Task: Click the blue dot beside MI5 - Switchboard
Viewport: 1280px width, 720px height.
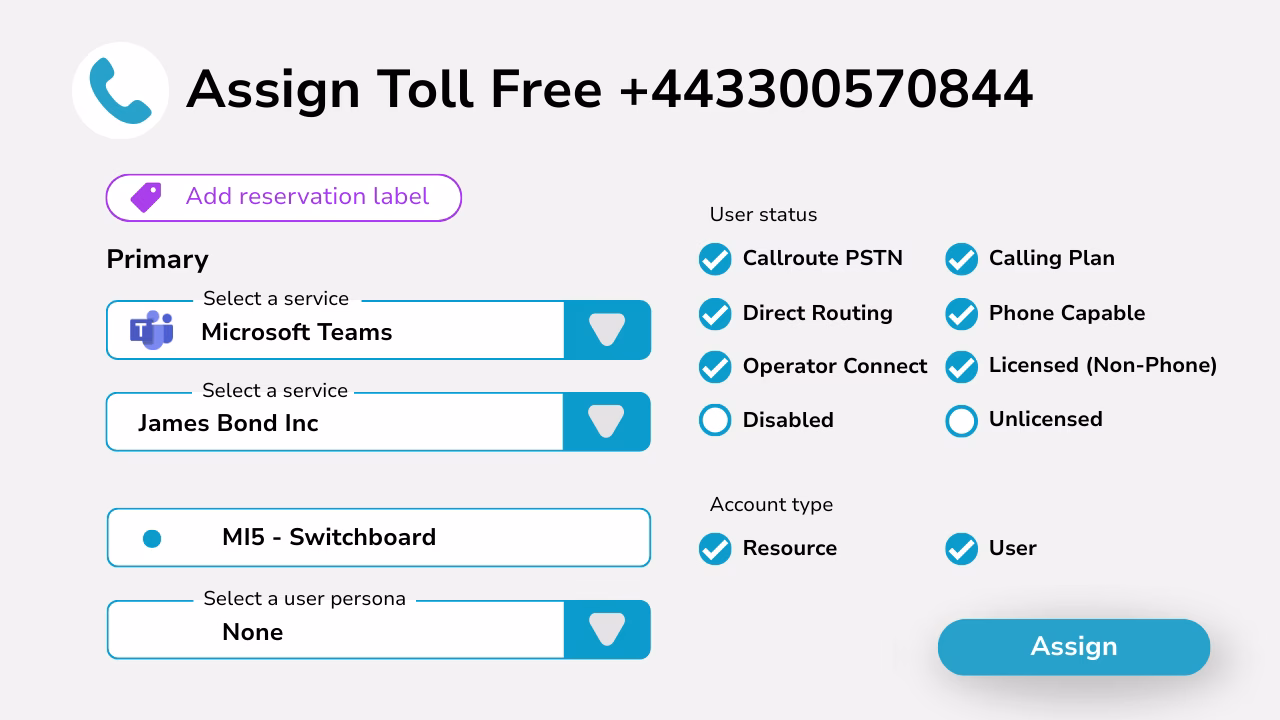Action: [x=152, y=539]
